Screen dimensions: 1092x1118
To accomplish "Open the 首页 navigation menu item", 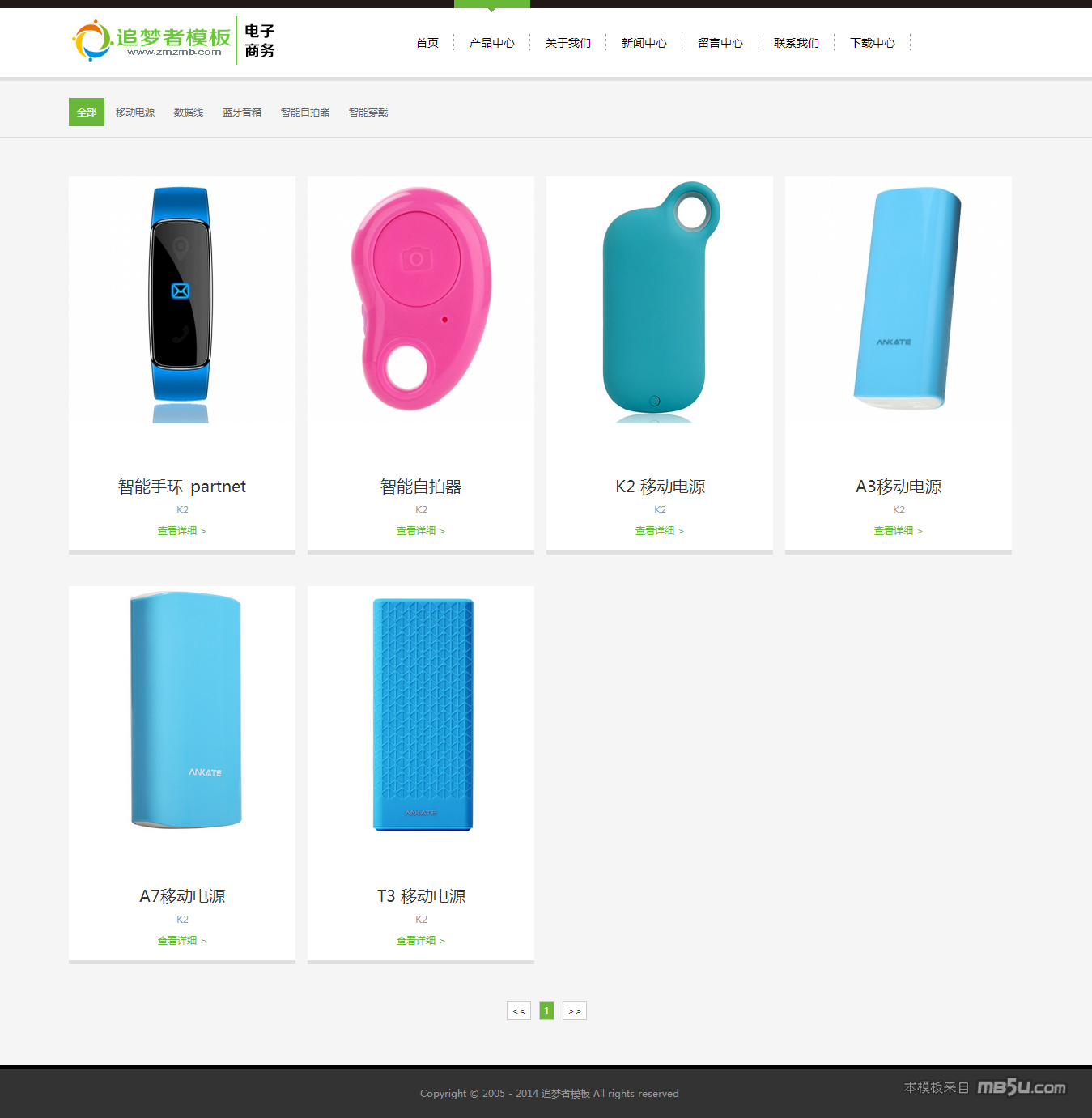I will coord(427,43).
